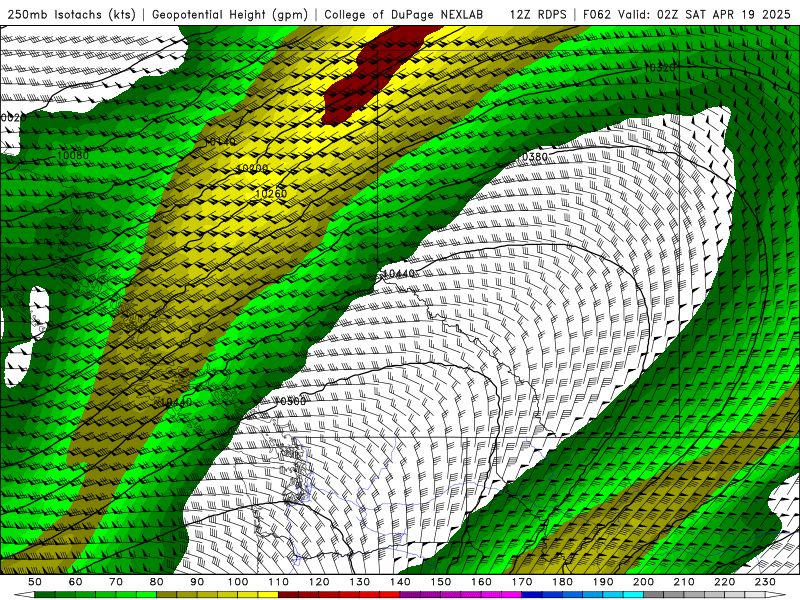Viewport: 800px width, 600px height.
Task: Click the 90 kt color scale label
Action: 197,582
